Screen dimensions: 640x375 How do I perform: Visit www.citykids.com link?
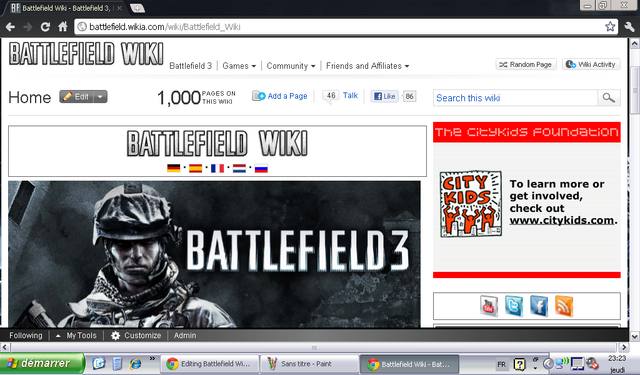(561, 220)
